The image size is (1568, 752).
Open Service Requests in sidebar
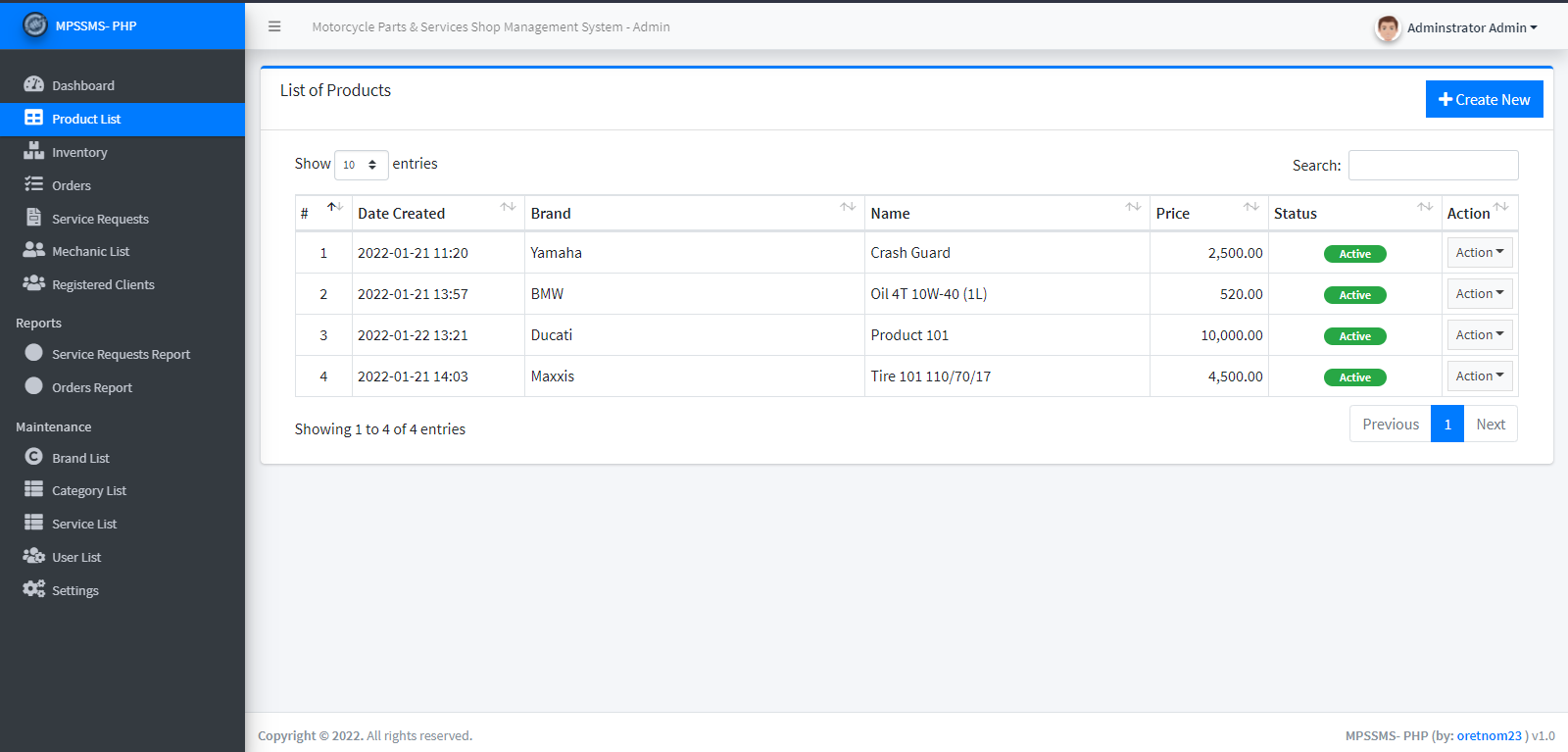click(122, 219)
